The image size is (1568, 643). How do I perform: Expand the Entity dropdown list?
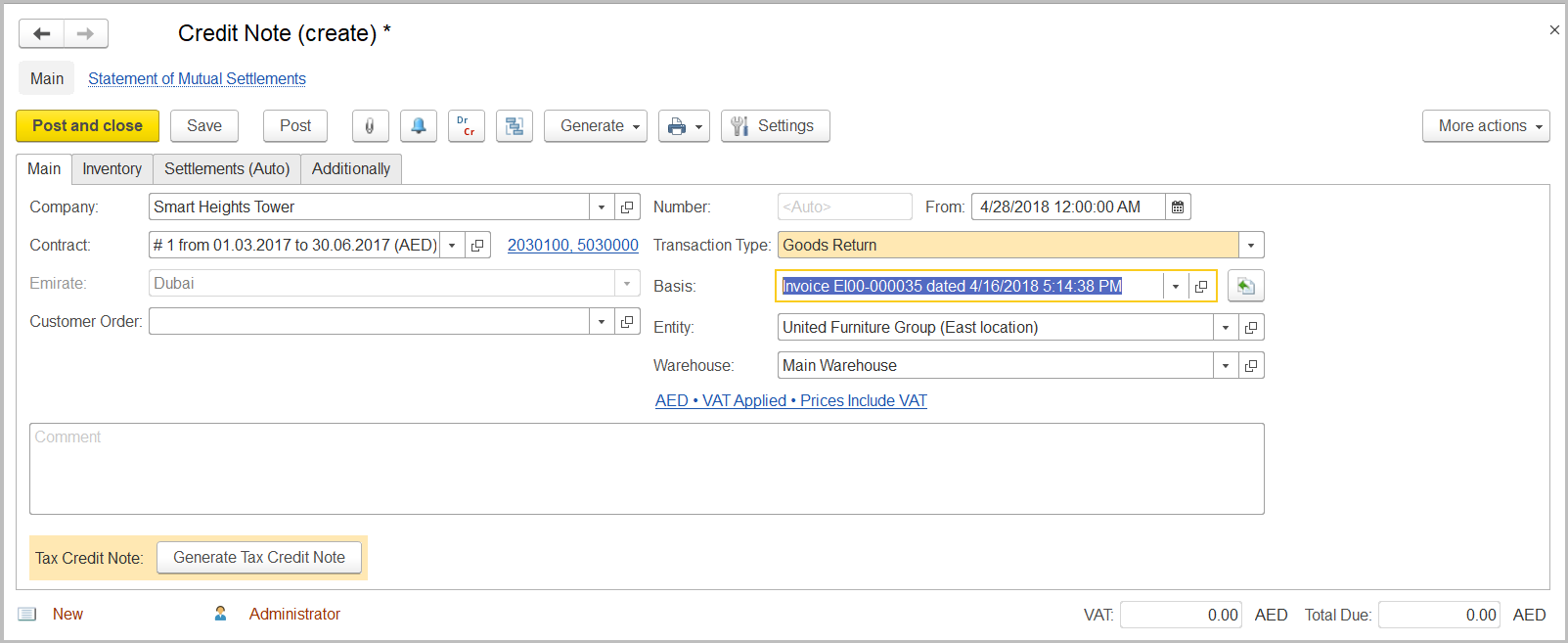click(1226, 327)
